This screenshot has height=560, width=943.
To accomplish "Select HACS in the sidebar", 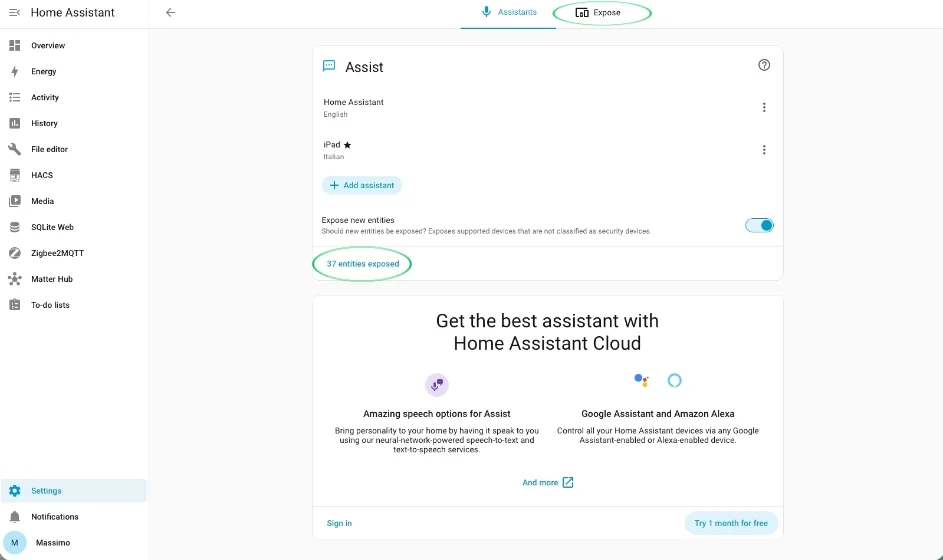I will (73, 175).
